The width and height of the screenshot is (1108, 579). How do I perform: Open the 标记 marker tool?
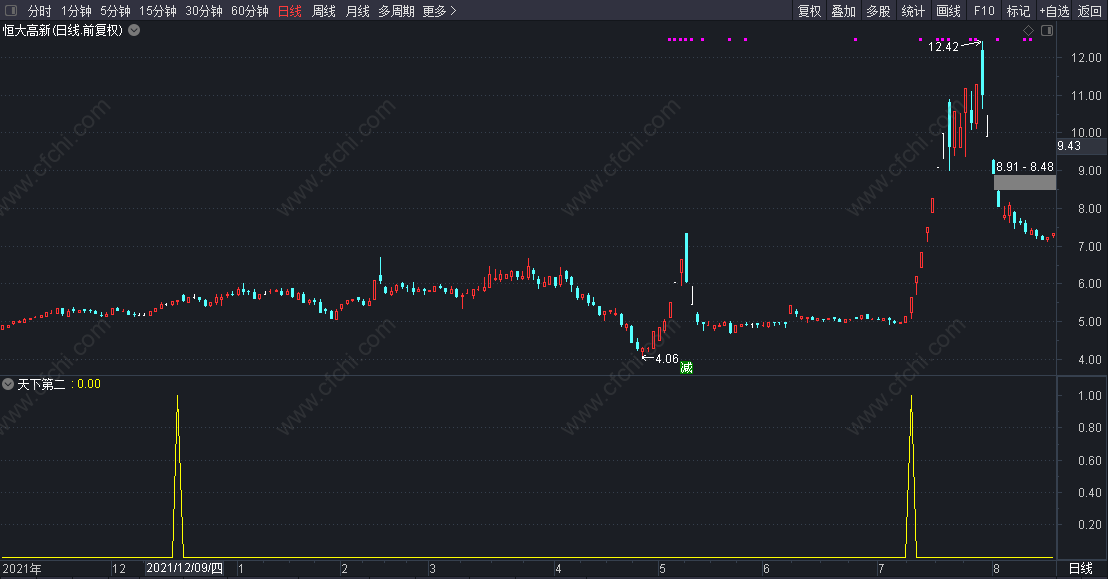click(x=1018, y=11)
